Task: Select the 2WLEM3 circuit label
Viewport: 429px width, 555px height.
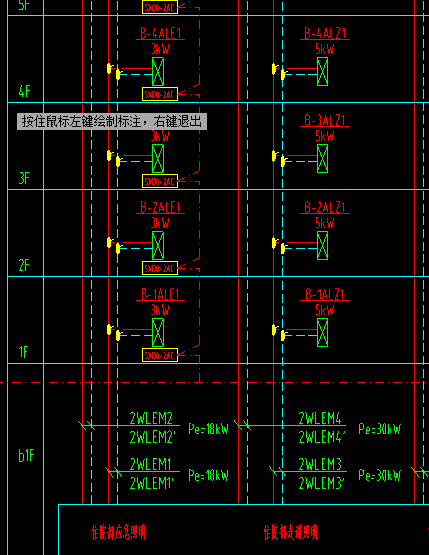Action: pyautogui.click(x=320, y=464)
